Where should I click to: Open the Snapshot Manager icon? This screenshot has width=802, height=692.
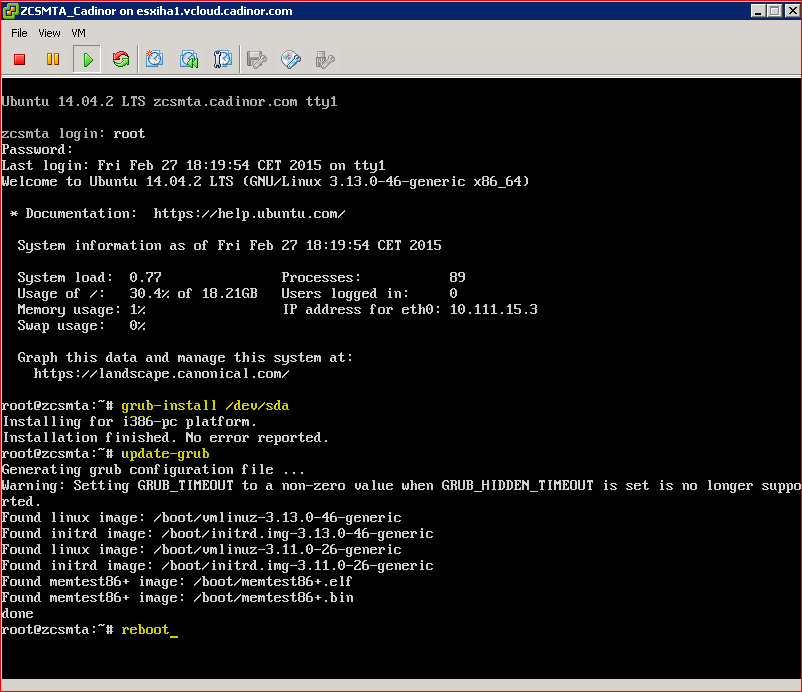click(222, 59)
